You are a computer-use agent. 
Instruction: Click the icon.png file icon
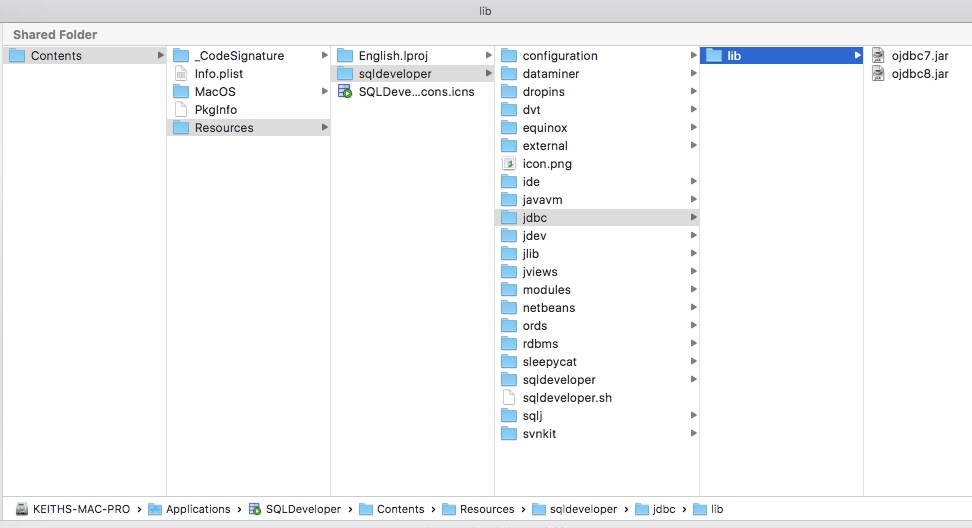(x=509, y=164)
